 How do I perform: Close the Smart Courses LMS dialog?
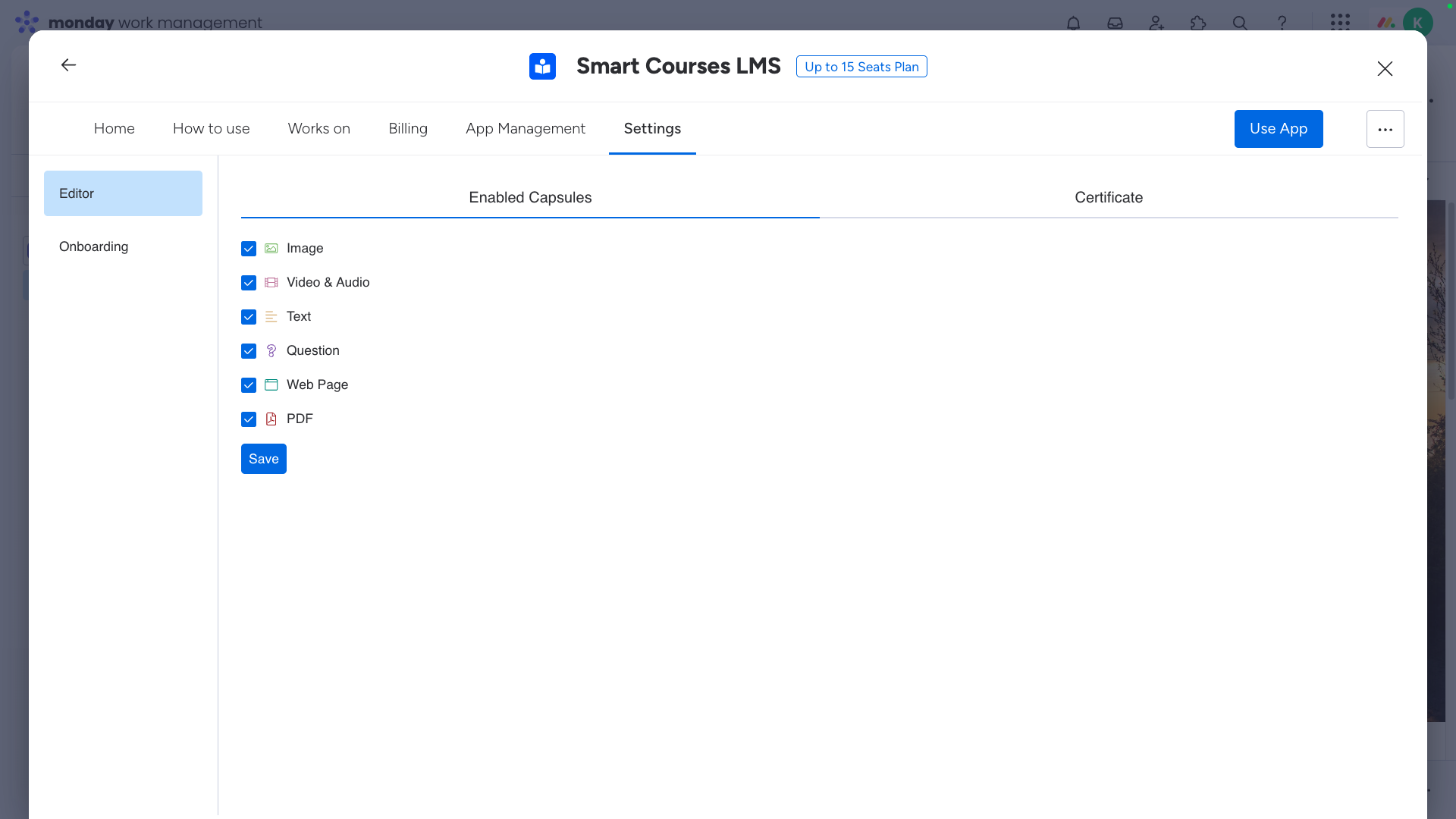pos(1385,68)
